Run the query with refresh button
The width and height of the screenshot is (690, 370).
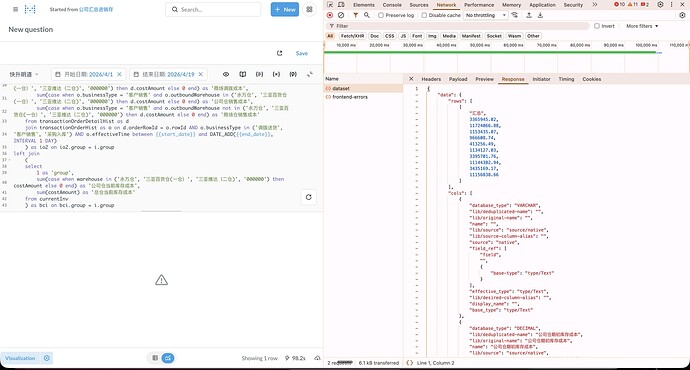pyautogui.click(x=308, y=197)
